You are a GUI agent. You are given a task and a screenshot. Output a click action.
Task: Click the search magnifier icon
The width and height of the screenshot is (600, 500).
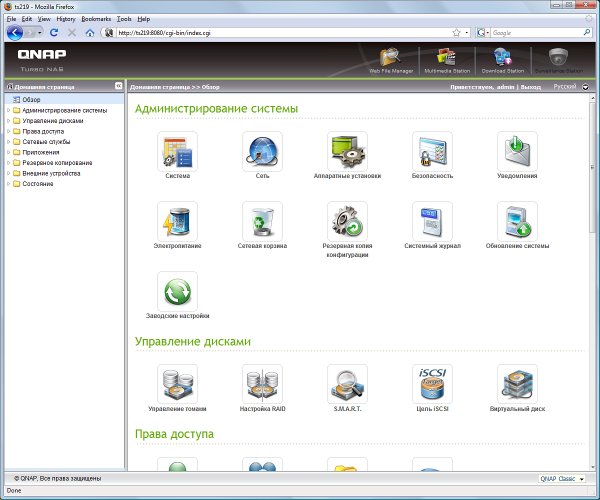pos(587,33)
